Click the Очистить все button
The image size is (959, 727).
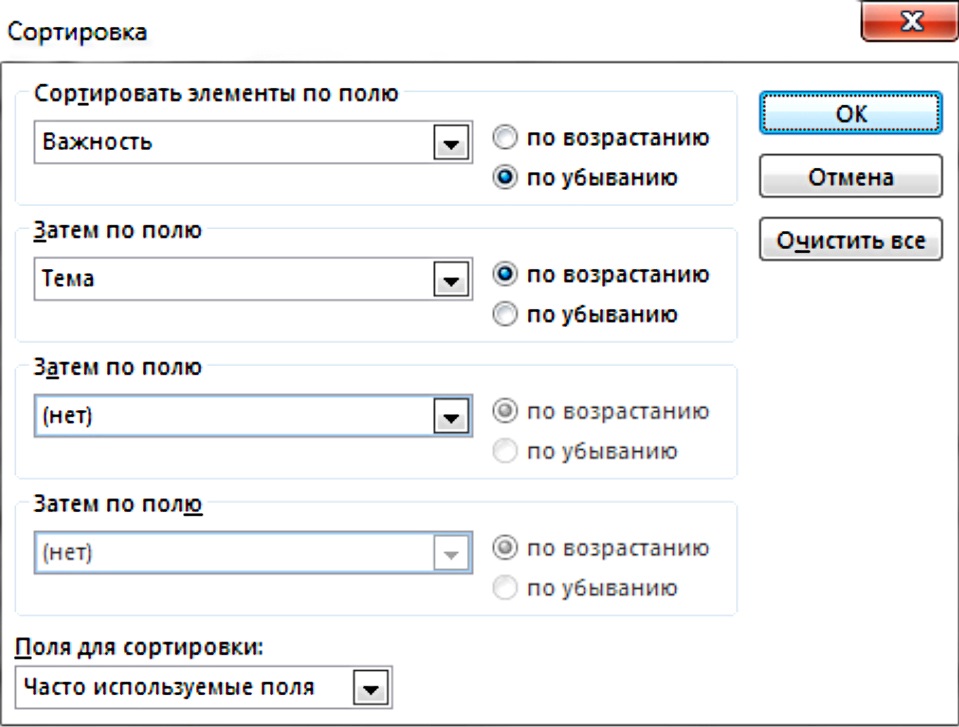click(850, 241)
